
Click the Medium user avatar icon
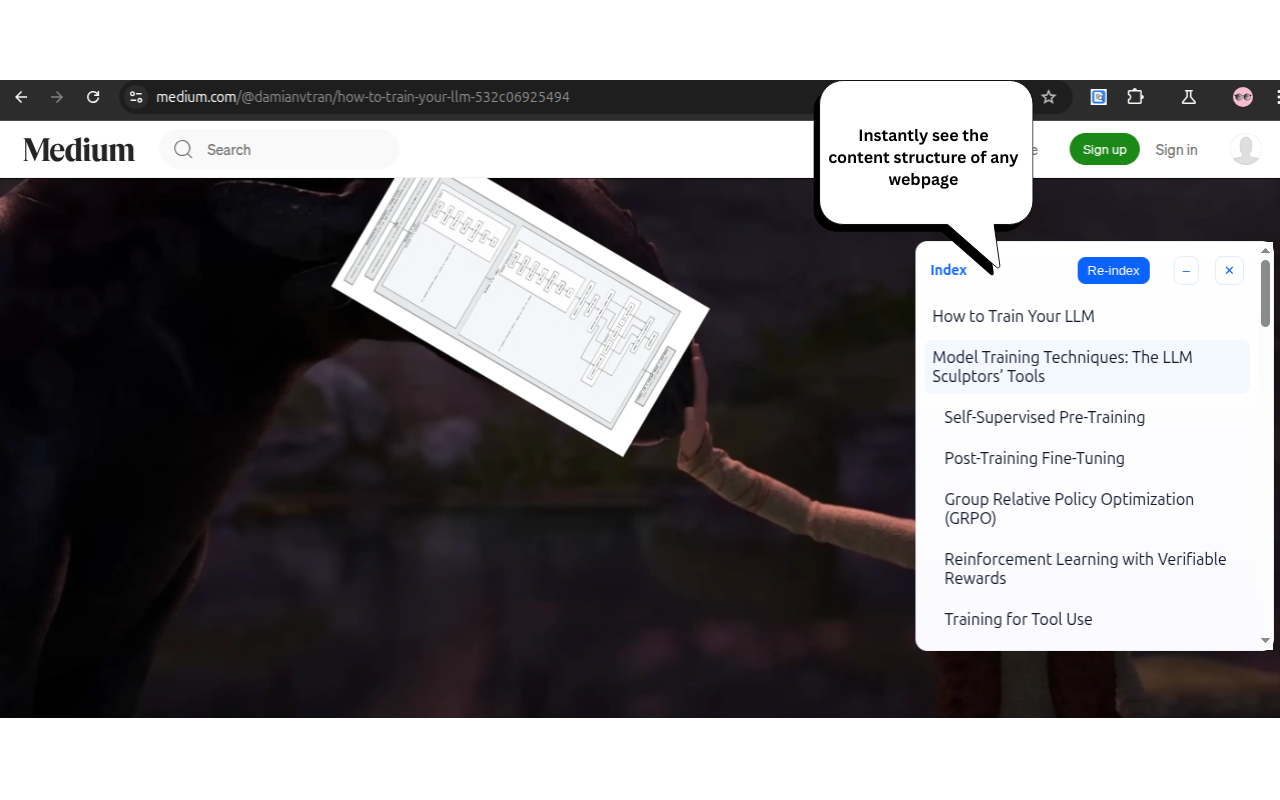1245,149
